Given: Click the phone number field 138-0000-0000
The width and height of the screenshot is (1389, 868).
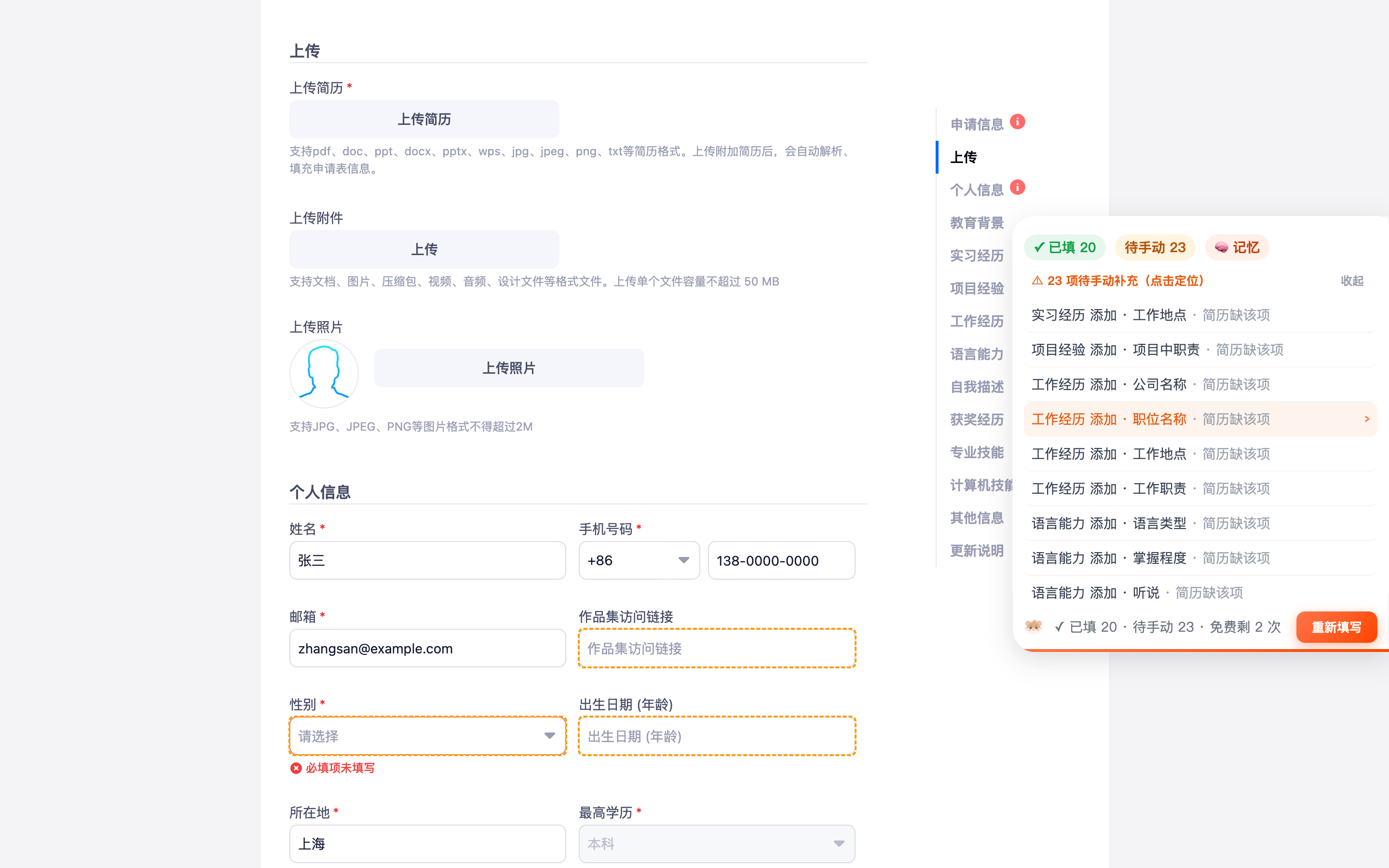Looking at the screenshot, I should [782, 560].
